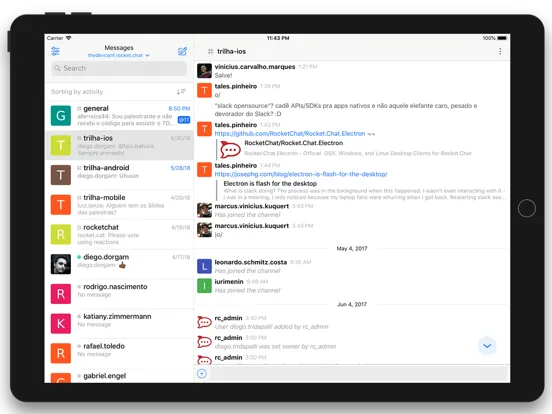
Task: Tap the orange T avatar for trilha-mobile
Action: (x=61, y=205)
